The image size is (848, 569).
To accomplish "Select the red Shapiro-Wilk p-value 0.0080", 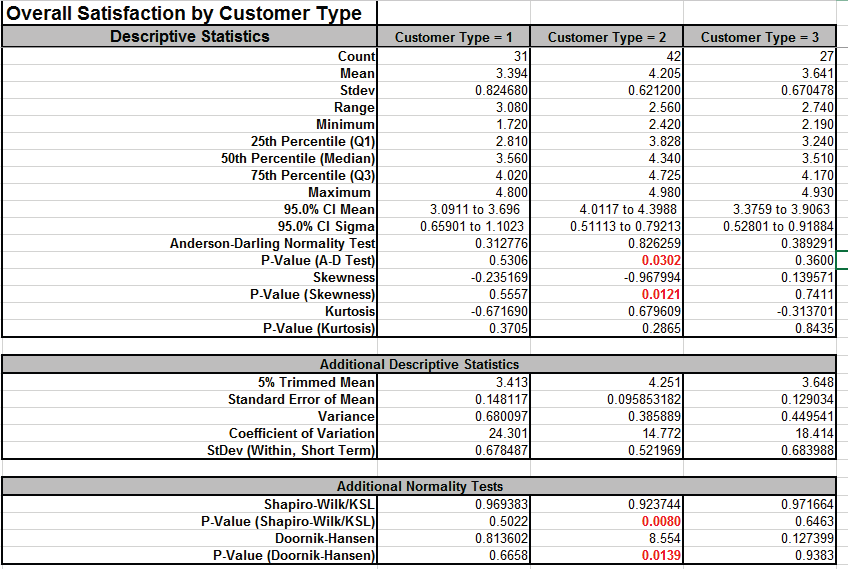I will click(606, 522).
